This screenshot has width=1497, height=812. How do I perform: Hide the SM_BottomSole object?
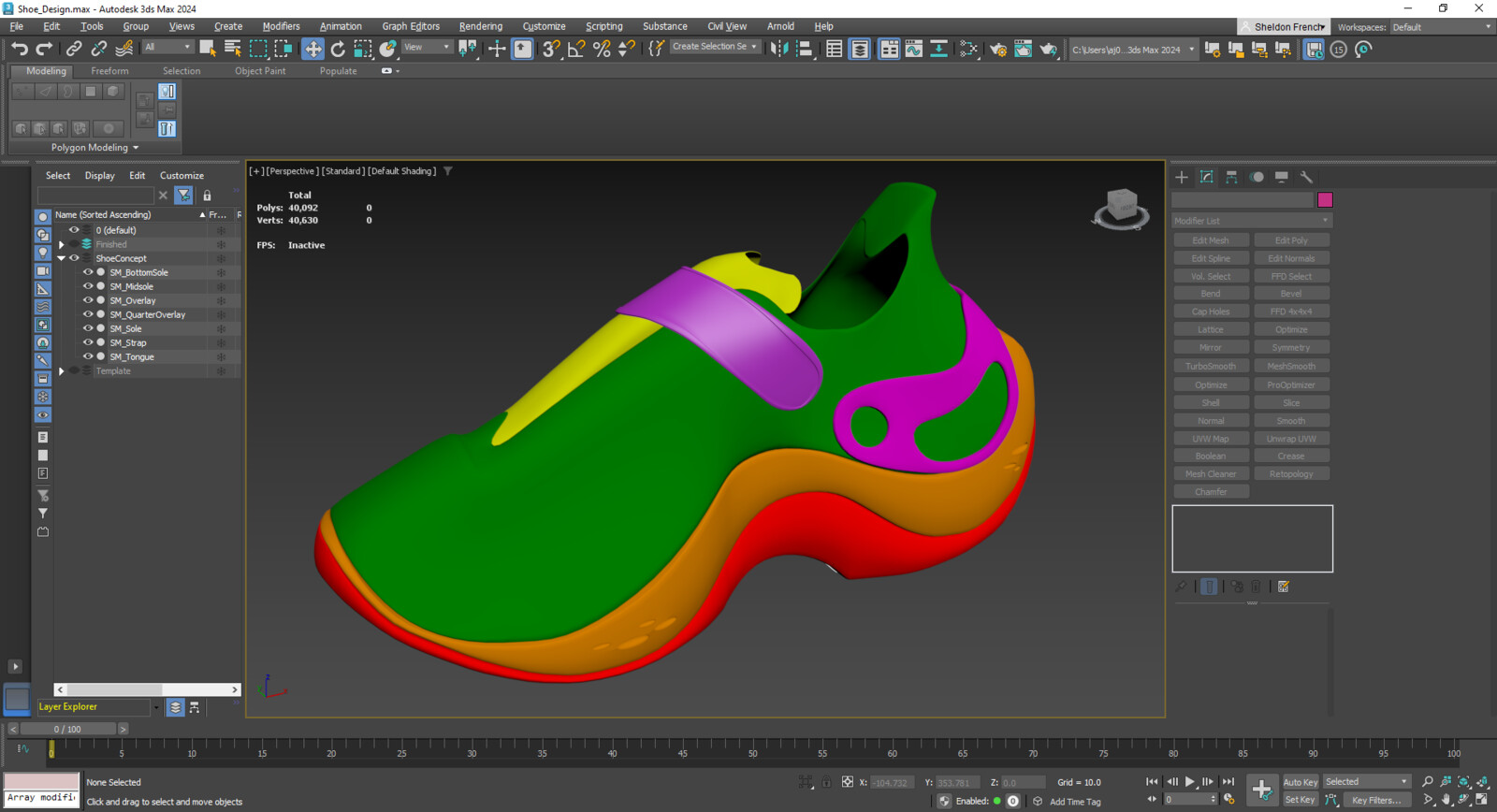88,272
